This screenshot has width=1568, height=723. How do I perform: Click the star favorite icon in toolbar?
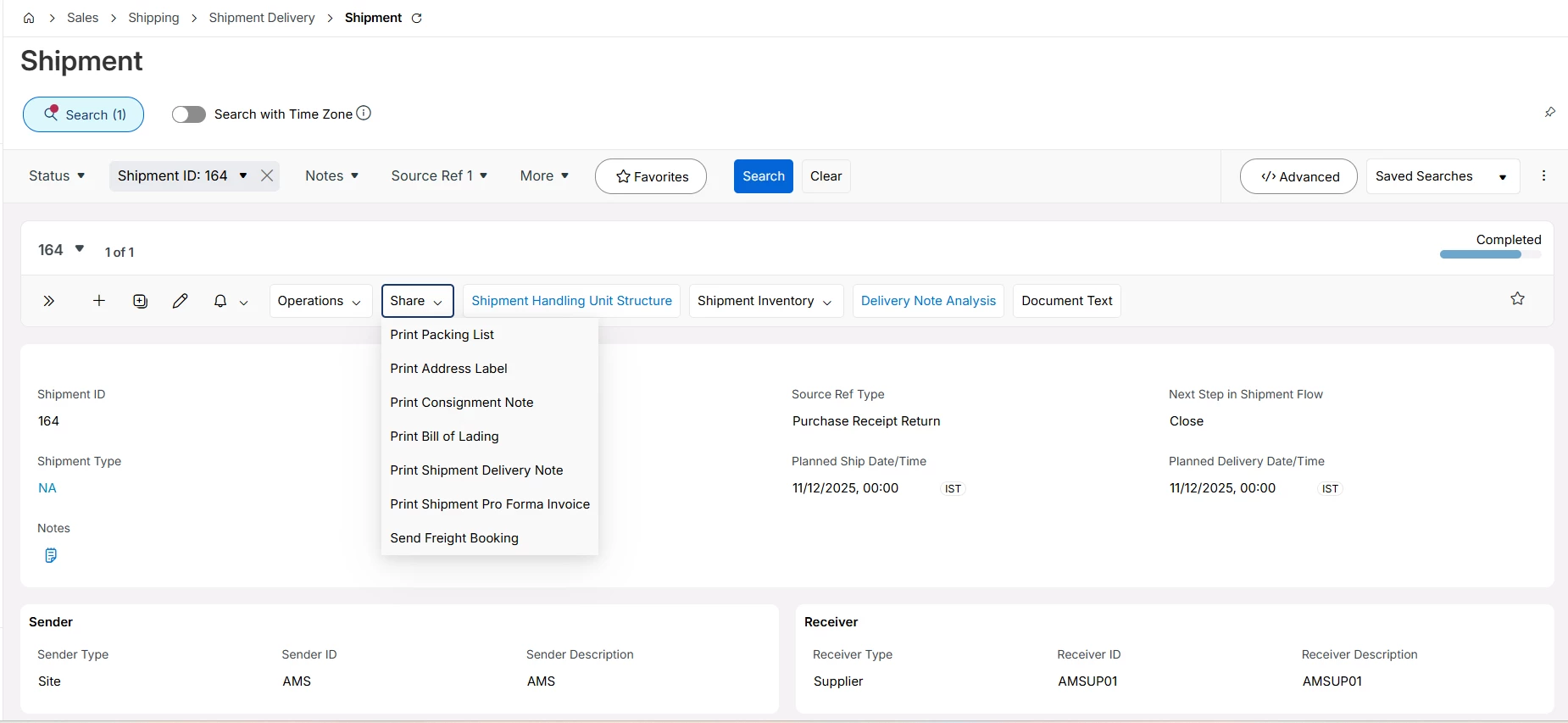point(1517,298)
